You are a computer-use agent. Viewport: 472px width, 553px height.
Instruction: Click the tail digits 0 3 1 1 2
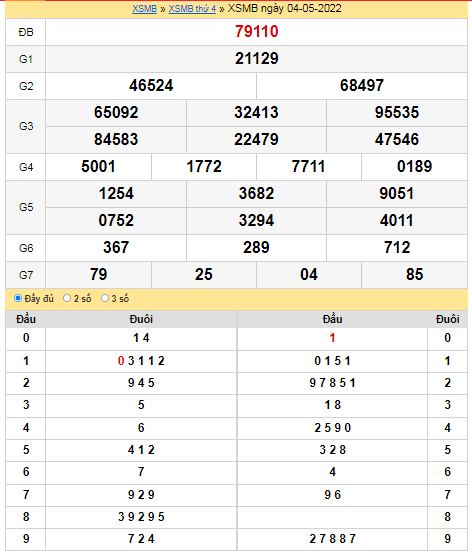tap(141, 361)
